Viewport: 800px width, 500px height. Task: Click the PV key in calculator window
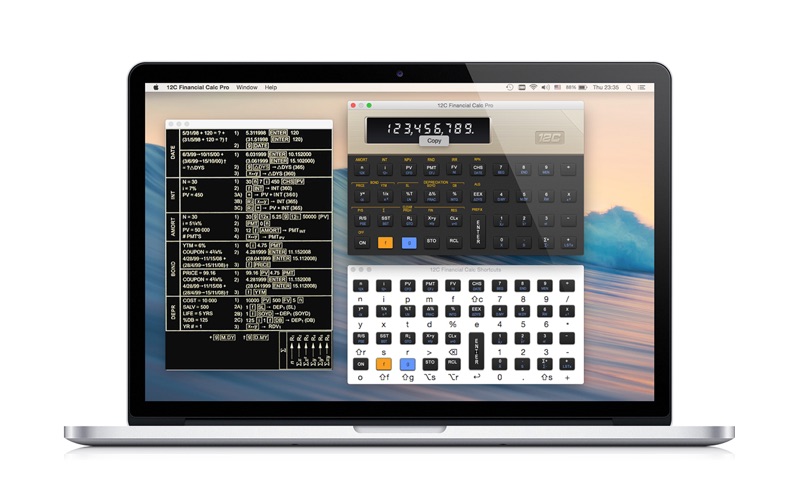coord(408,169)
